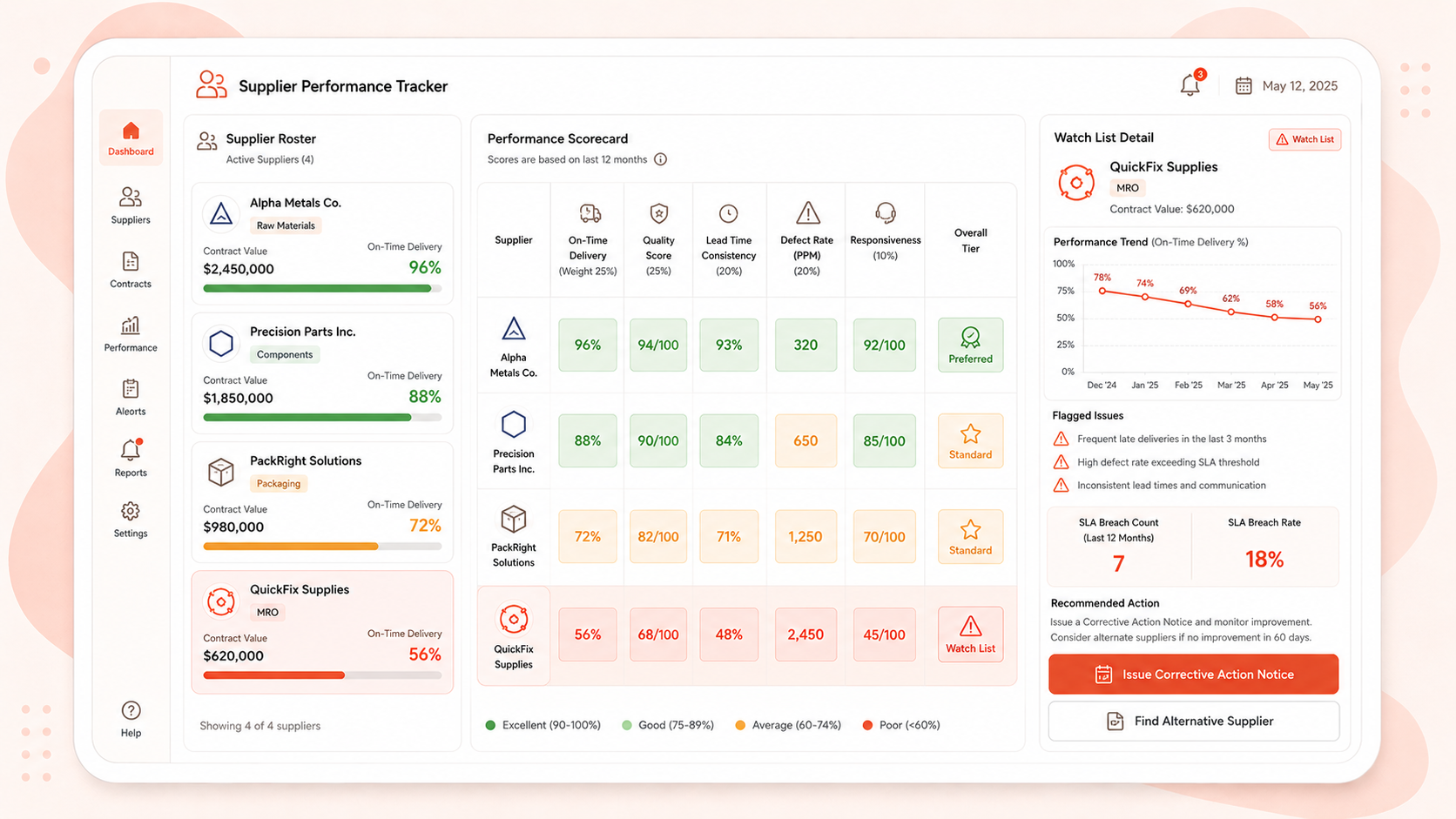Click the 45/100 responsiveness cell
The image size is (1456, 819).
coord(884,634)
